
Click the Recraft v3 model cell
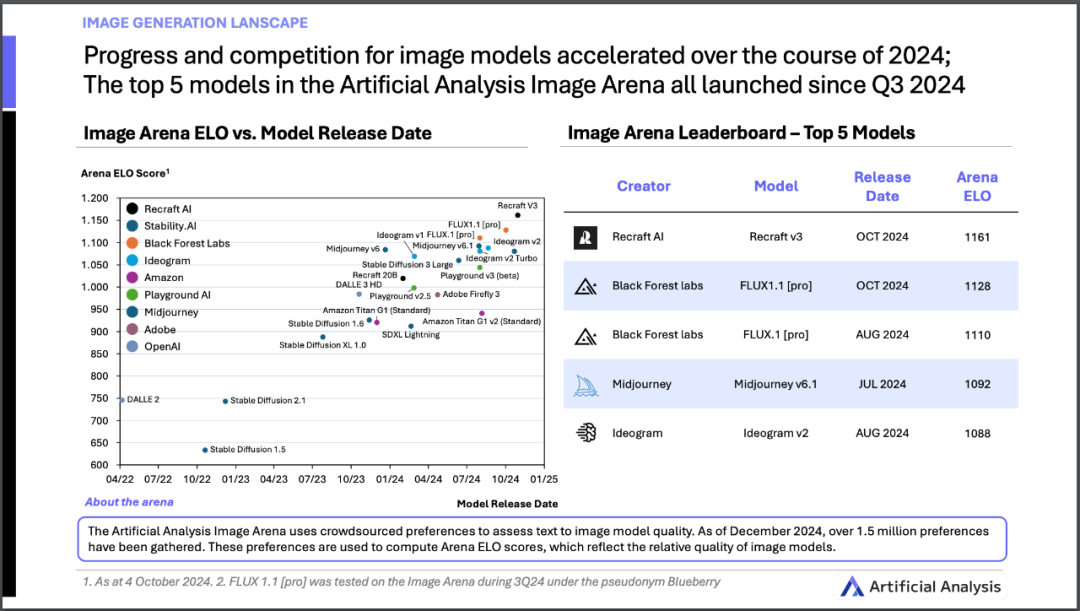pos(776,237)
